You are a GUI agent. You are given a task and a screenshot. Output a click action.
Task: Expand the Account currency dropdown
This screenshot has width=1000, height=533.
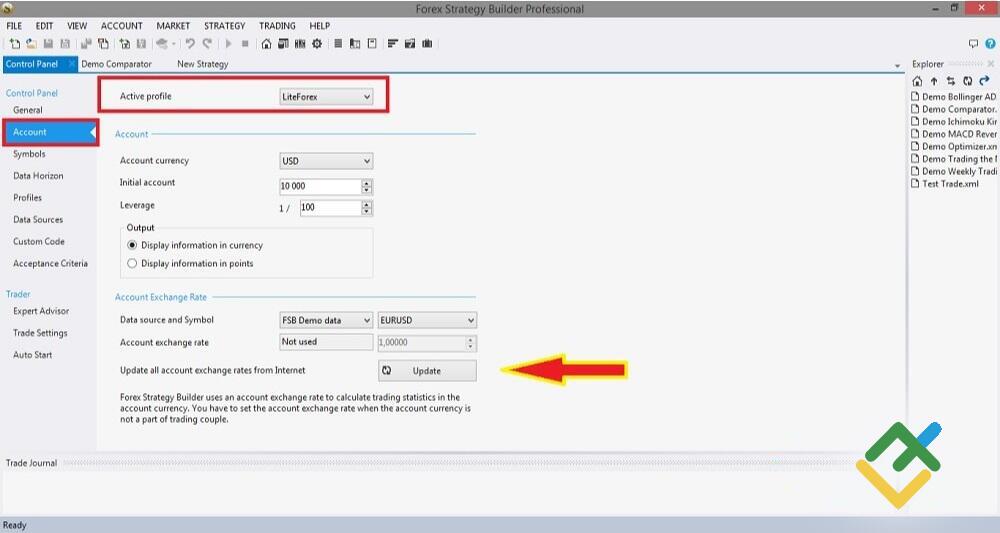(x=326, y=161)
